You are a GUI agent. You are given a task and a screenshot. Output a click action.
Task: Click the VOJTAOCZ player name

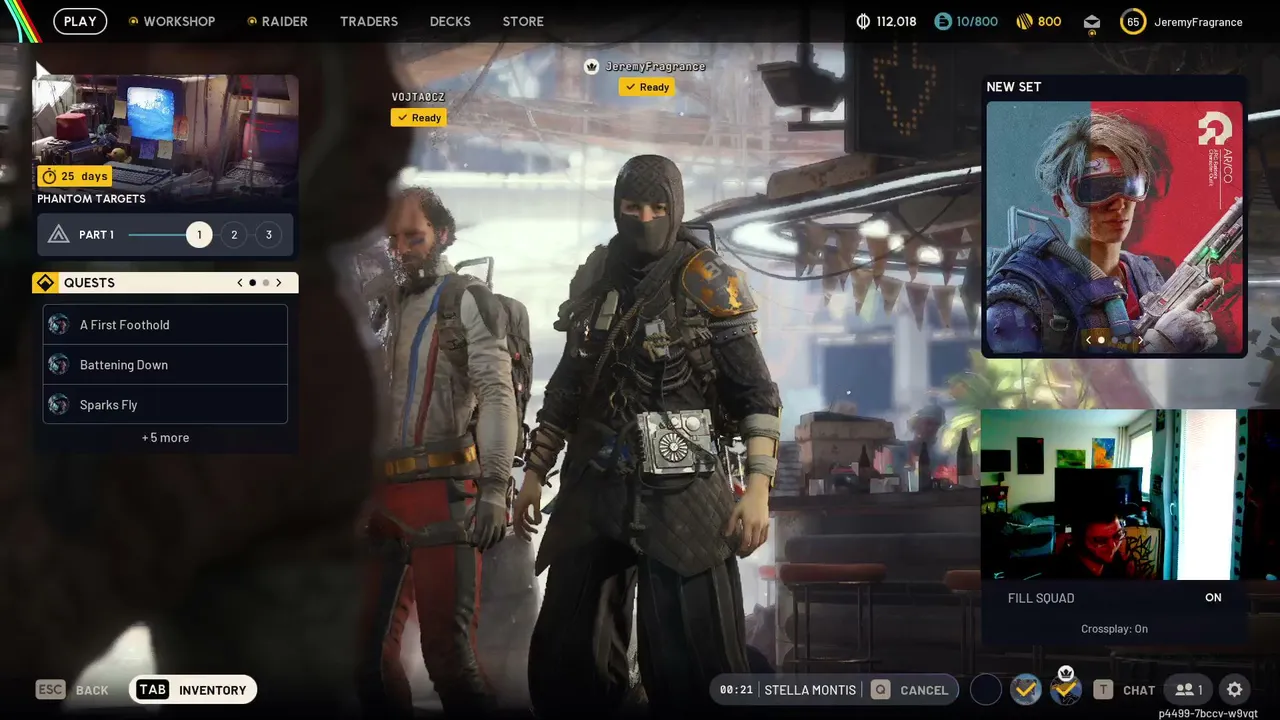pyautogui.click(x=418, y=97)
